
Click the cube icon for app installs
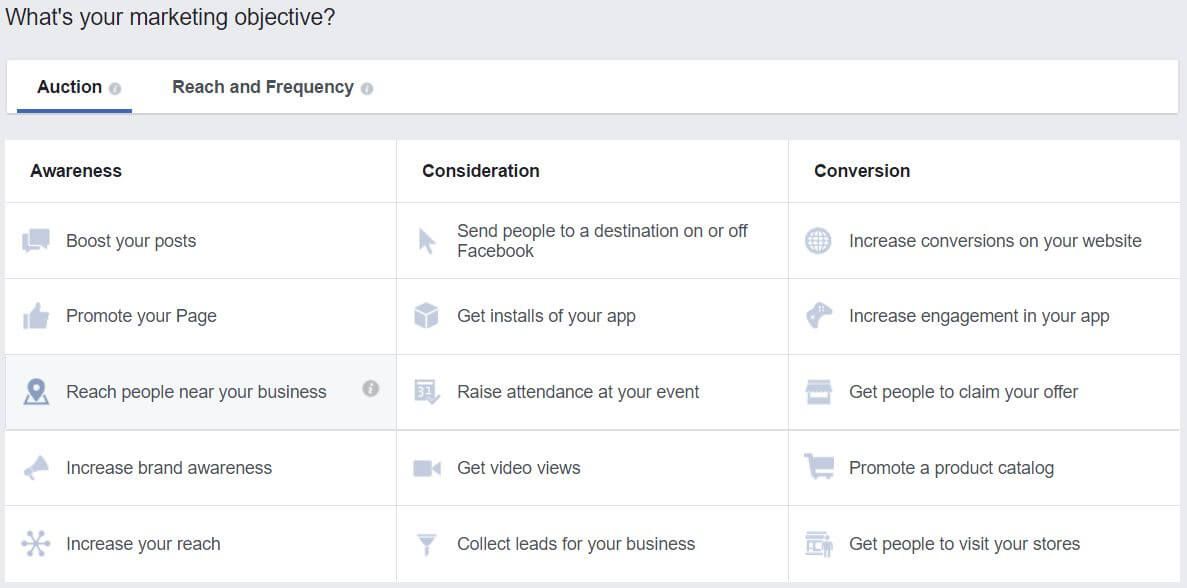[x=426, y=316]
